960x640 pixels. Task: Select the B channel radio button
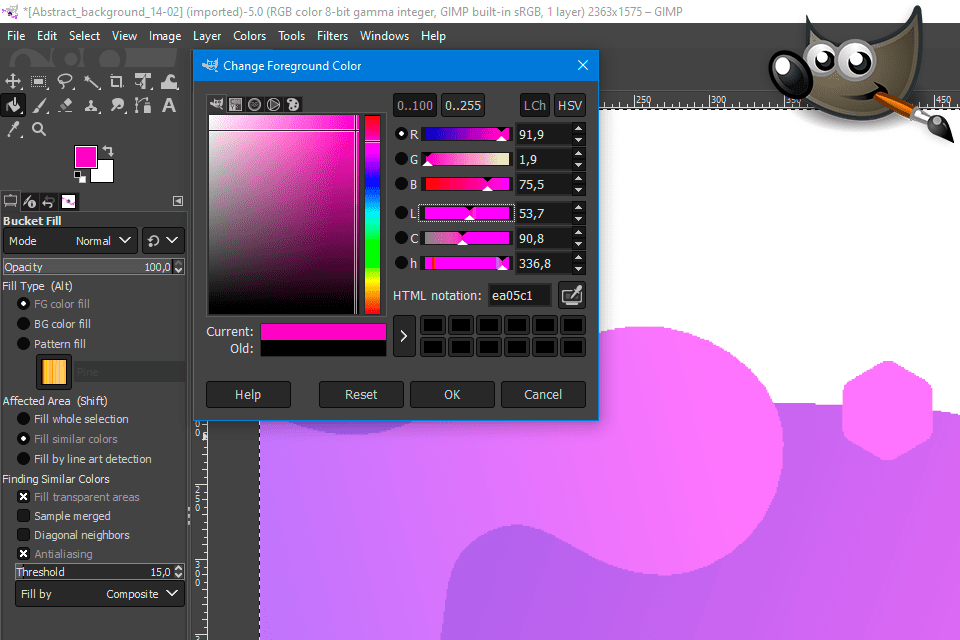[402, 184]
